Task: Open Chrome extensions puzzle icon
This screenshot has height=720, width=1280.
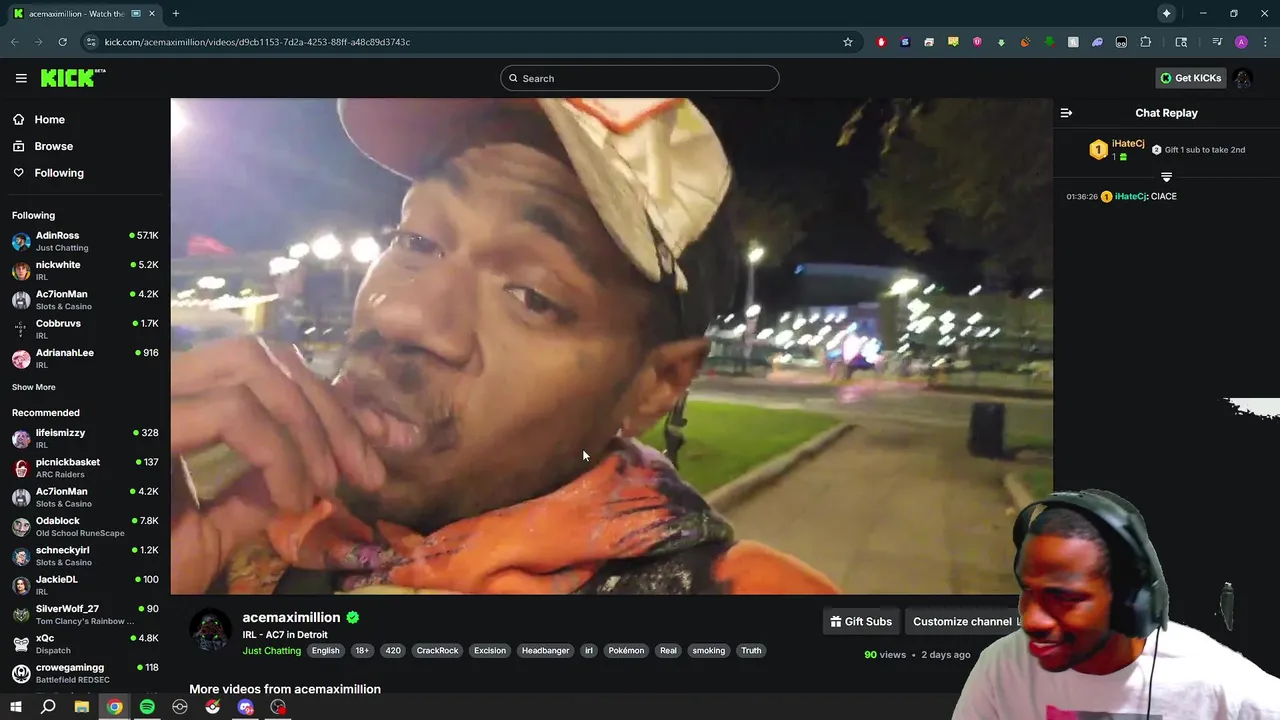Action: [x=1146, y=42]
